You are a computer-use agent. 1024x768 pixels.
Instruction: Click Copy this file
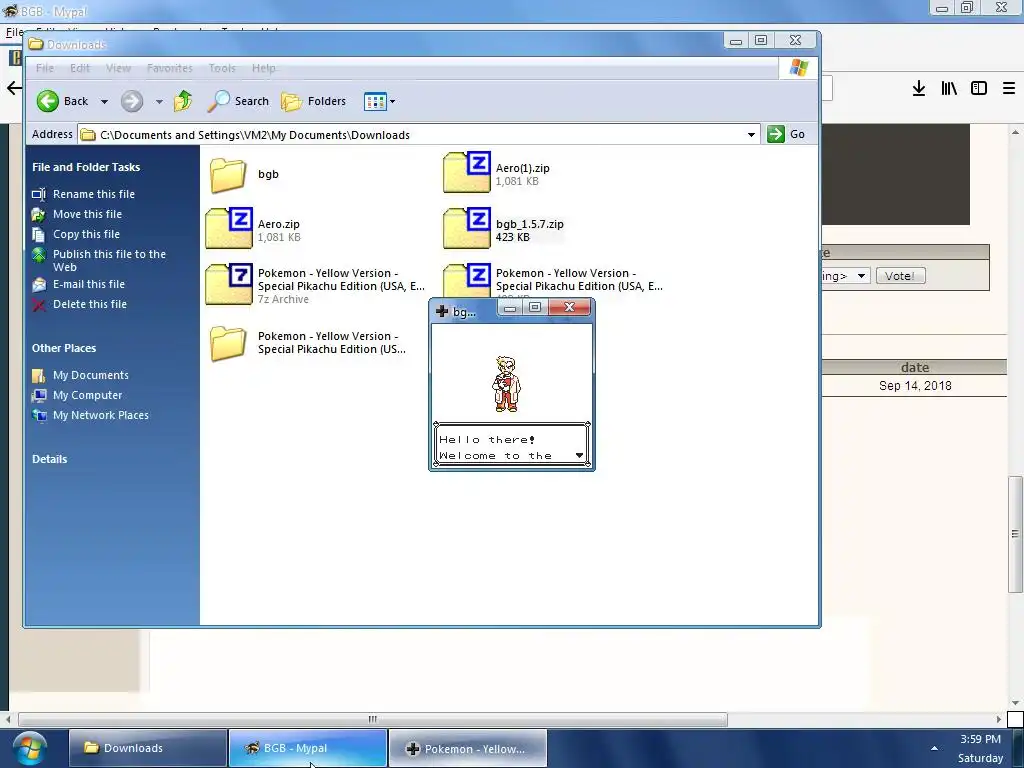coord(86,234)
